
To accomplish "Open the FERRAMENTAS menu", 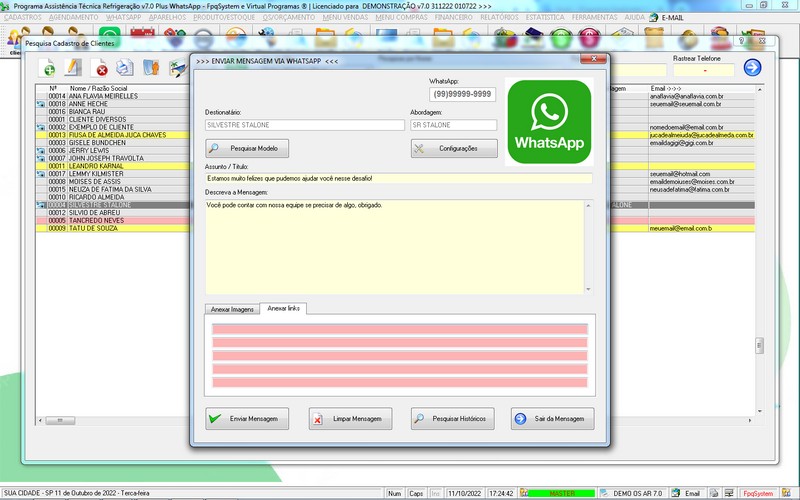I will (594, 17).
